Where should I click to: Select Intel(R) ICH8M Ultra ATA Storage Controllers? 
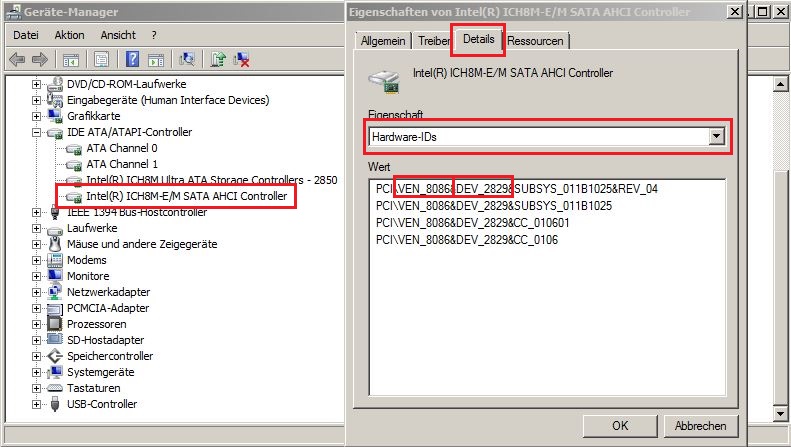pos(211,180)
